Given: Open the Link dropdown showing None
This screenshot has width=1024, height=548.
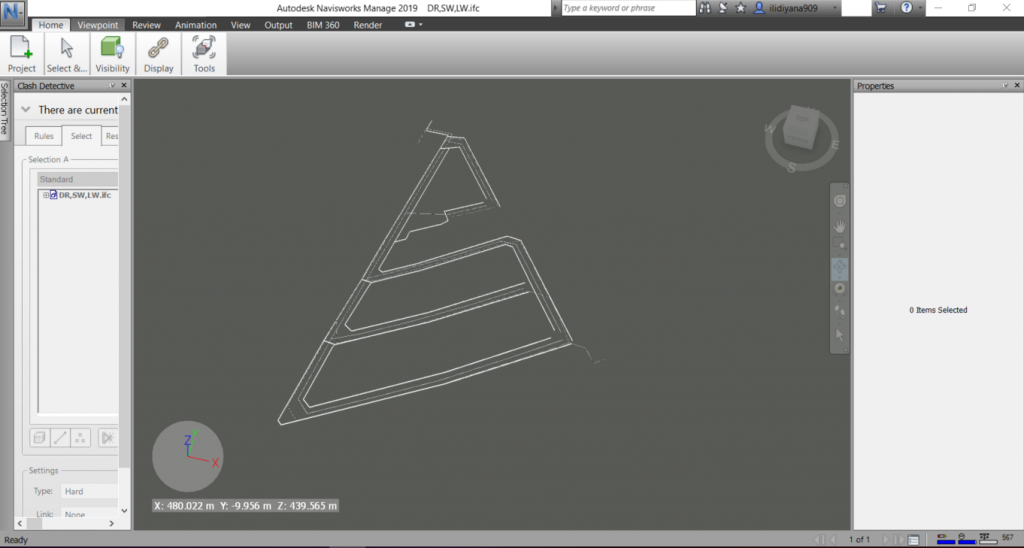Looking at the screenshot, I should (x=89, y=514).
